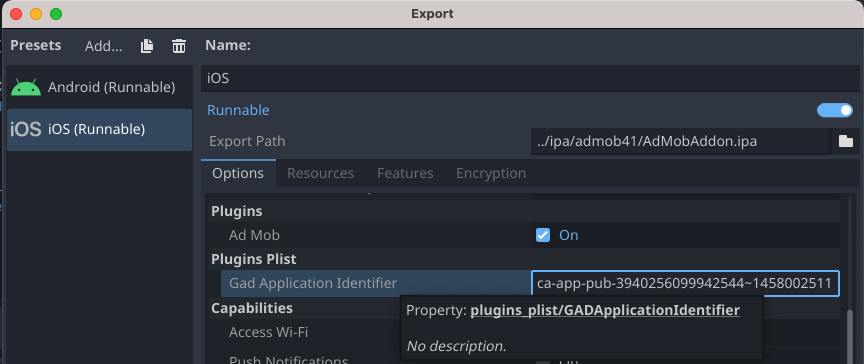Delete the selected preset with trash icon
This screenshot has height=364, width=864.
(x=179, y=46)
